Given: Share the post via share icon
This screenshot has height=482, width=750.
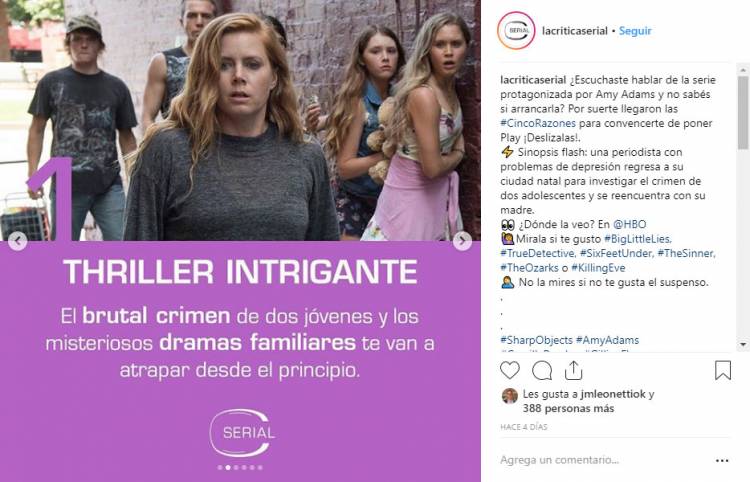Looking at the screenshot, I should [573, 370].
